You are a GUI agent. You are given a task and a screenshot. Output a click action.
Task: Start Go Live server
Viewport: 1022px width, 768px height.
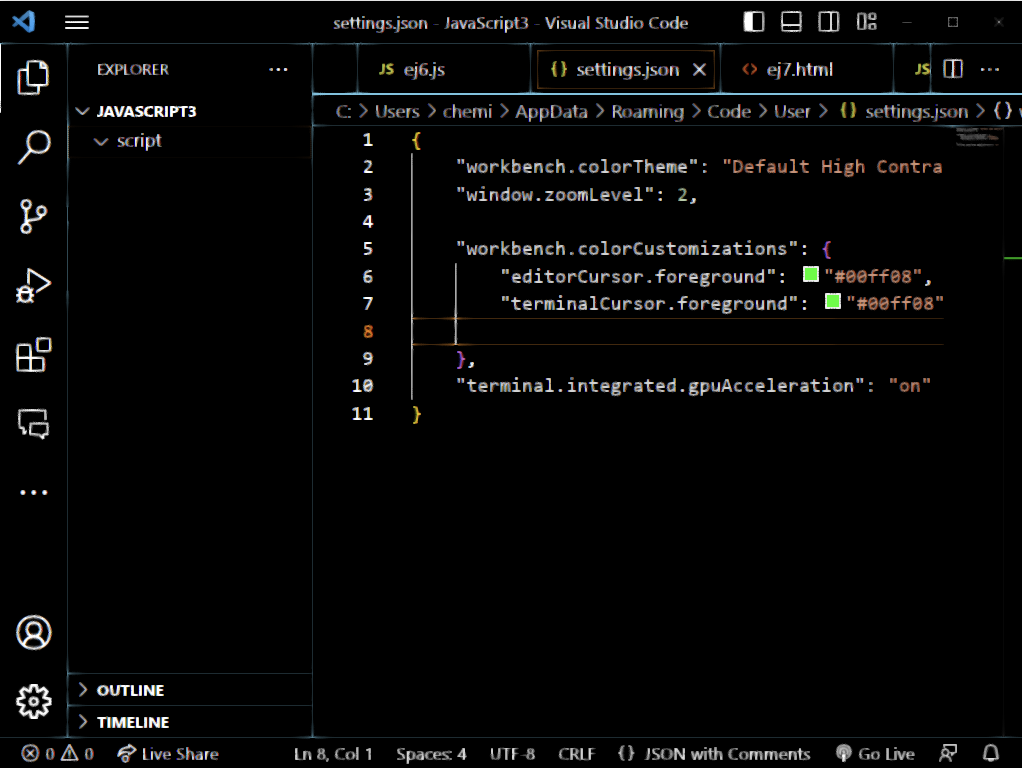pos(875,754)
